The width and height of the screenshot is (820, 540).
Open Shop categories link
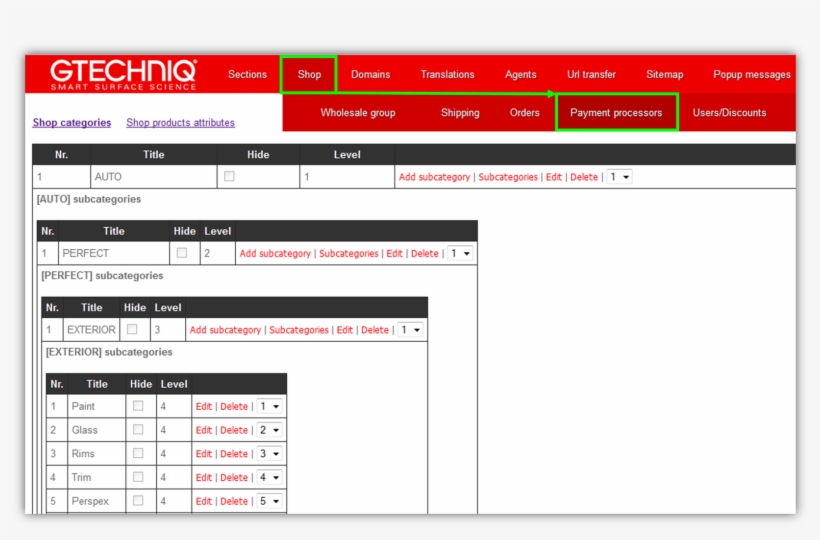(72, 122)
